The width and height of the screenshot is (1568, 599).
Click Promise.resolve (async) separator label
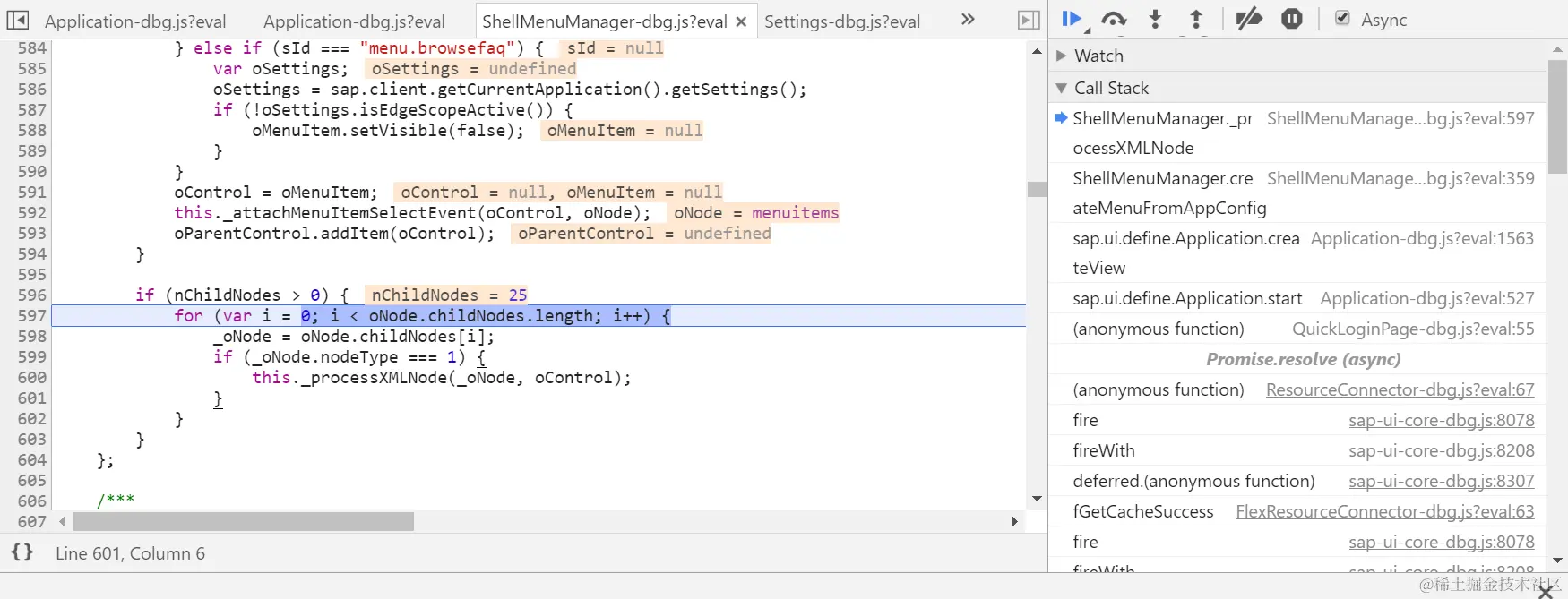tap(1303, 359)
